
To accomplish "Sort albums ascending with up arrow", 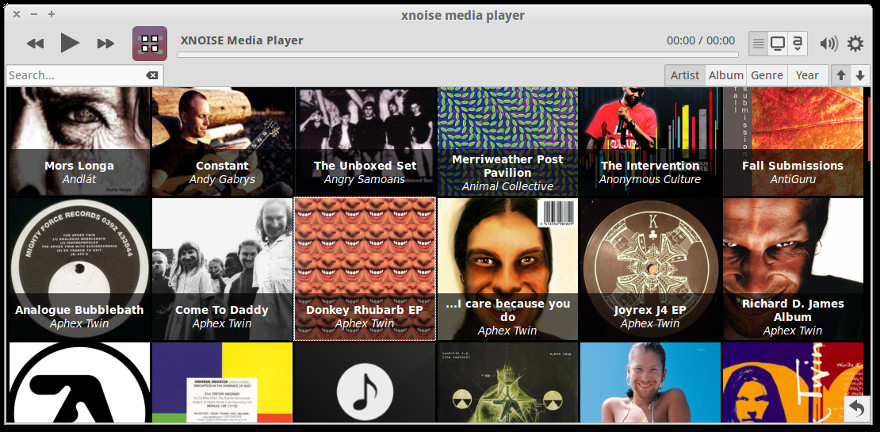I will (841, 75).
